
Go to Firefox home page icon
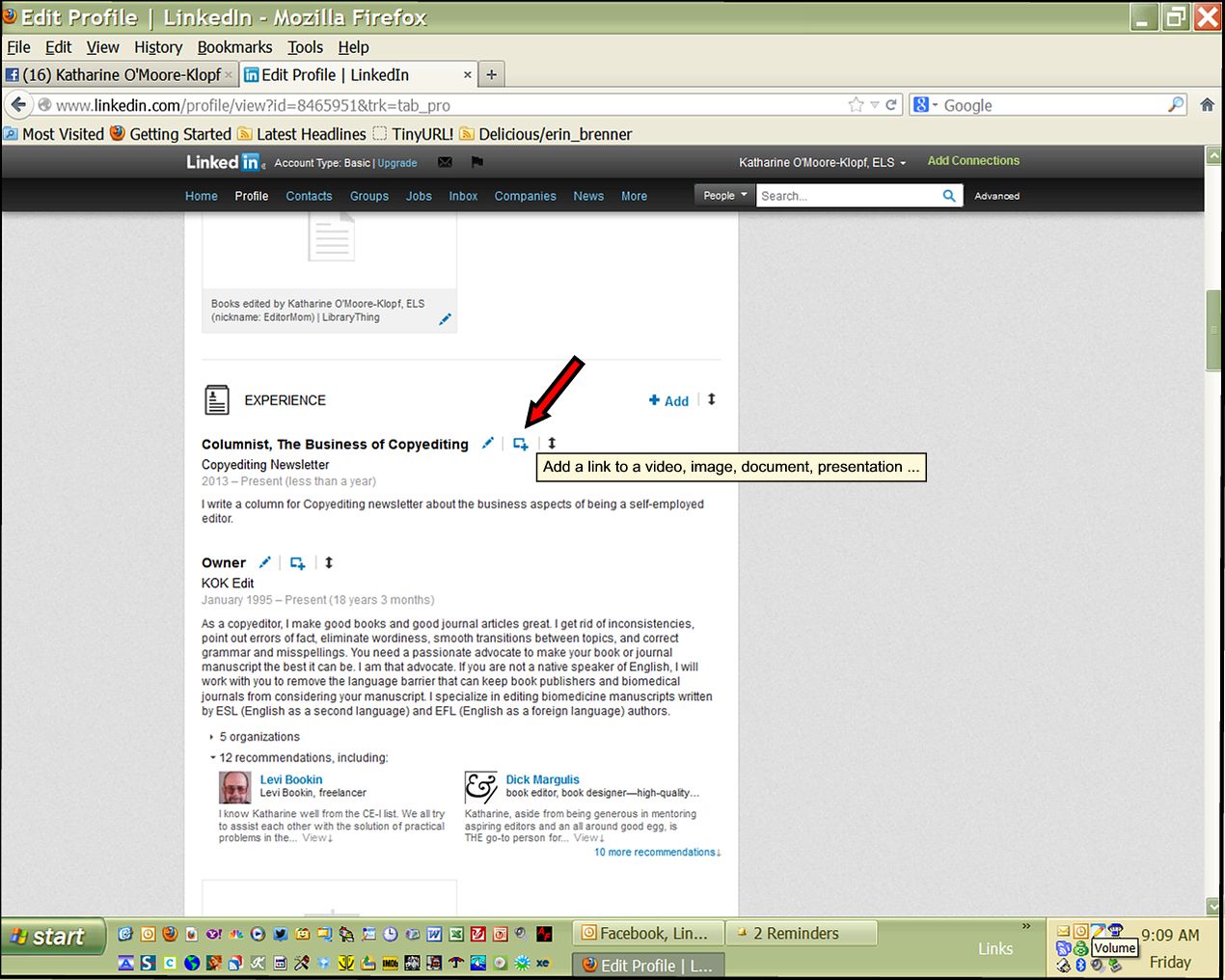pyautogui.click(x=1207, y=105)
